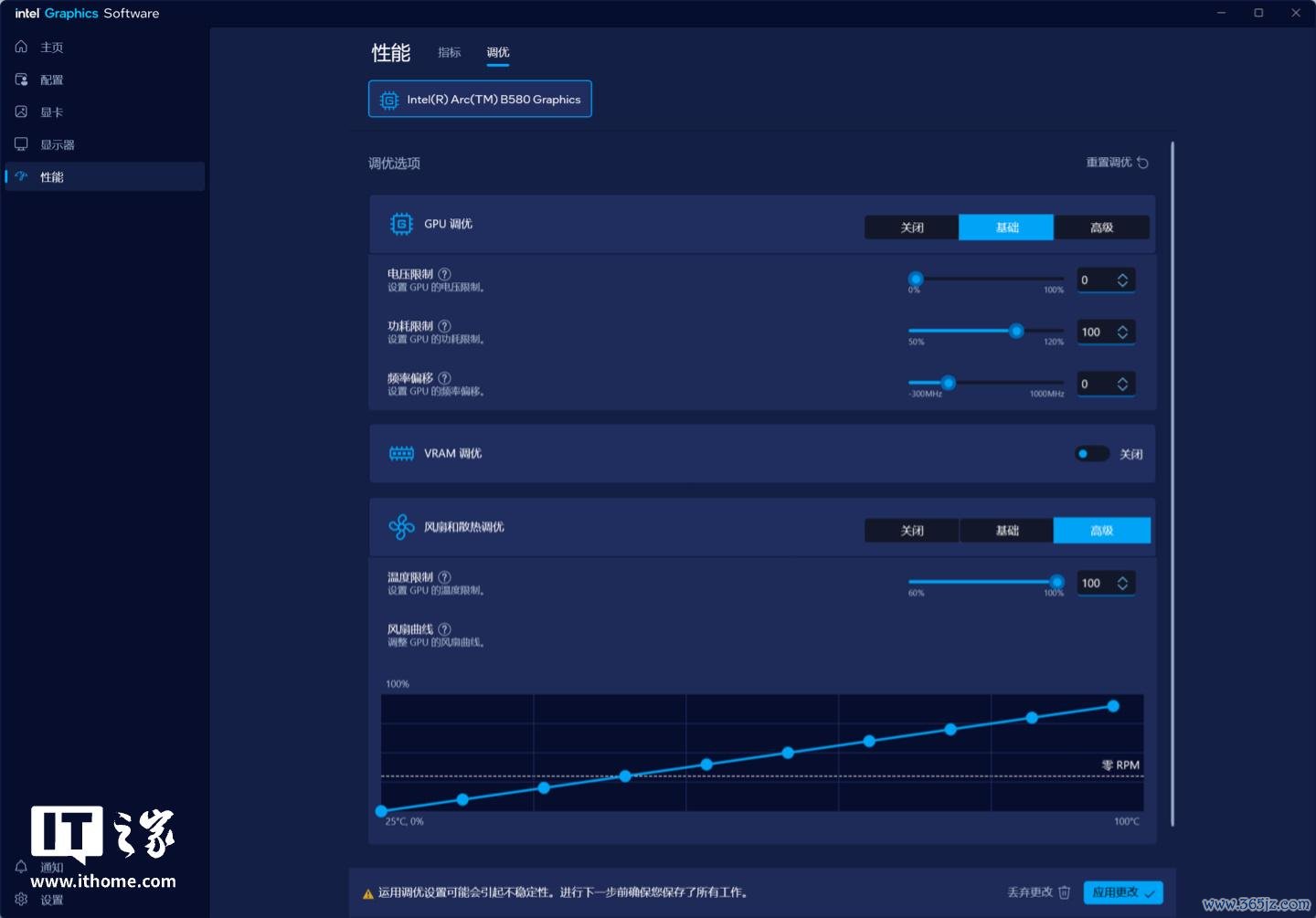Select the Intel Arc B580 Graphics device
The width and height of the screenshot is (1316, 918).
480,99
